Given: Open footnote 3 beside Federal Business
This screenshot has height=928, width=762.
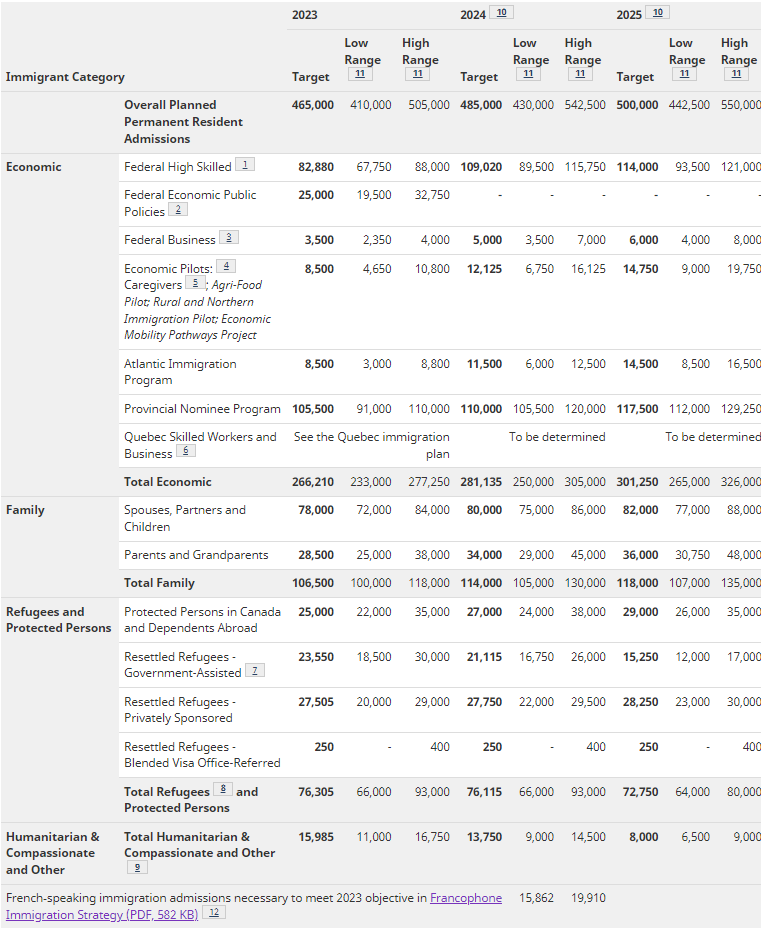Looking at the screenshot, I should pyautogui.click(x=229, y=237).
